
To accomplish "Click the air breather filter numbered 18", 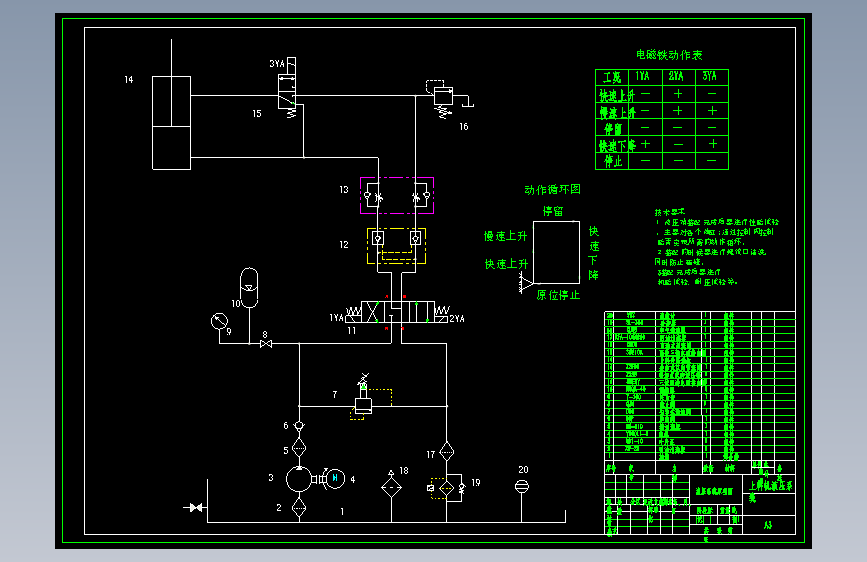I will click(391, 487).
